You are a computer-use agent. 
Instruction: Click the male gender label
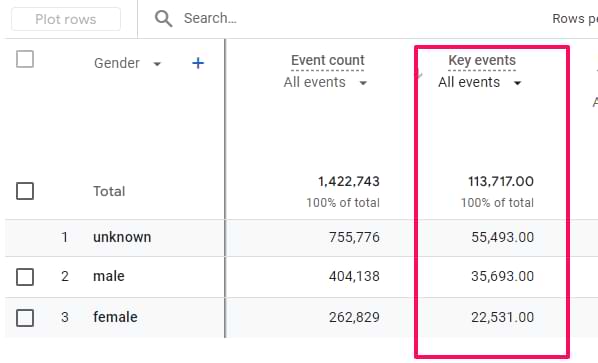pyautogui.click(x=109, y=276)
